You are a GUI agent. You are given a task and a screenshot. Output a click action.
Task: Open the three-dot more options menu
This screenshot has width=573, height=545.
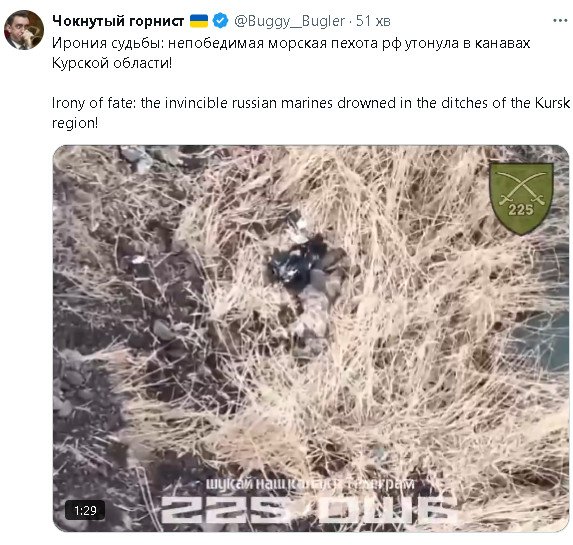pyautogui.click(x=560, y=21)
